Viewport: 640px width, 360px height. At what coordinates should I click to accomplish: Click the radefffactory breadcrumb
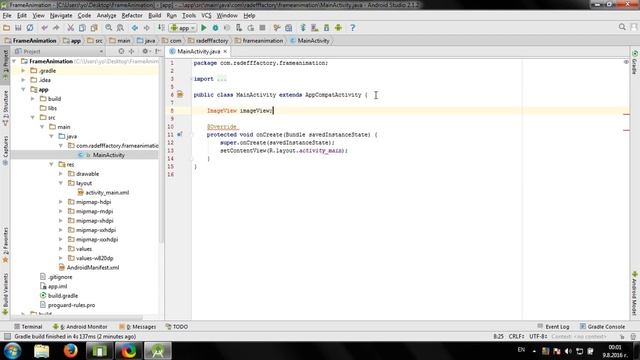coord(208,41)
